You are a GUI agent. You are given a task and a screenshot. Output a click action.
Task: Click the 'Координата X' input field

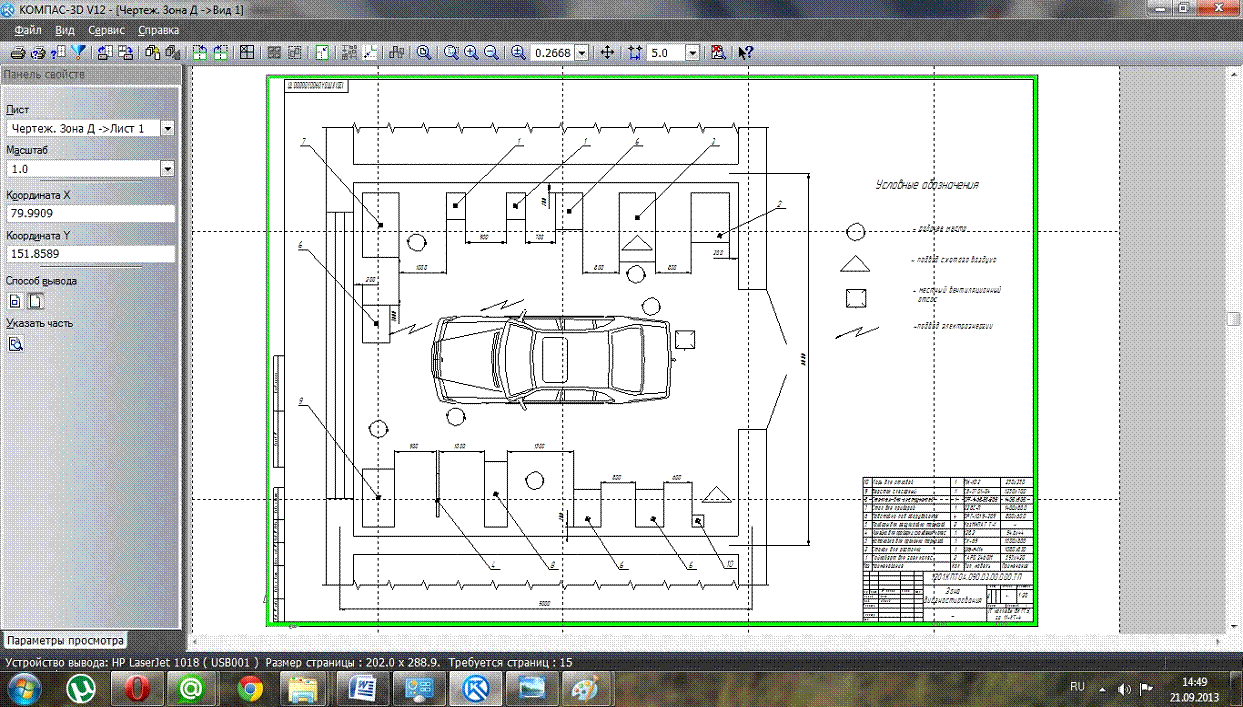(x=90, y=213)
